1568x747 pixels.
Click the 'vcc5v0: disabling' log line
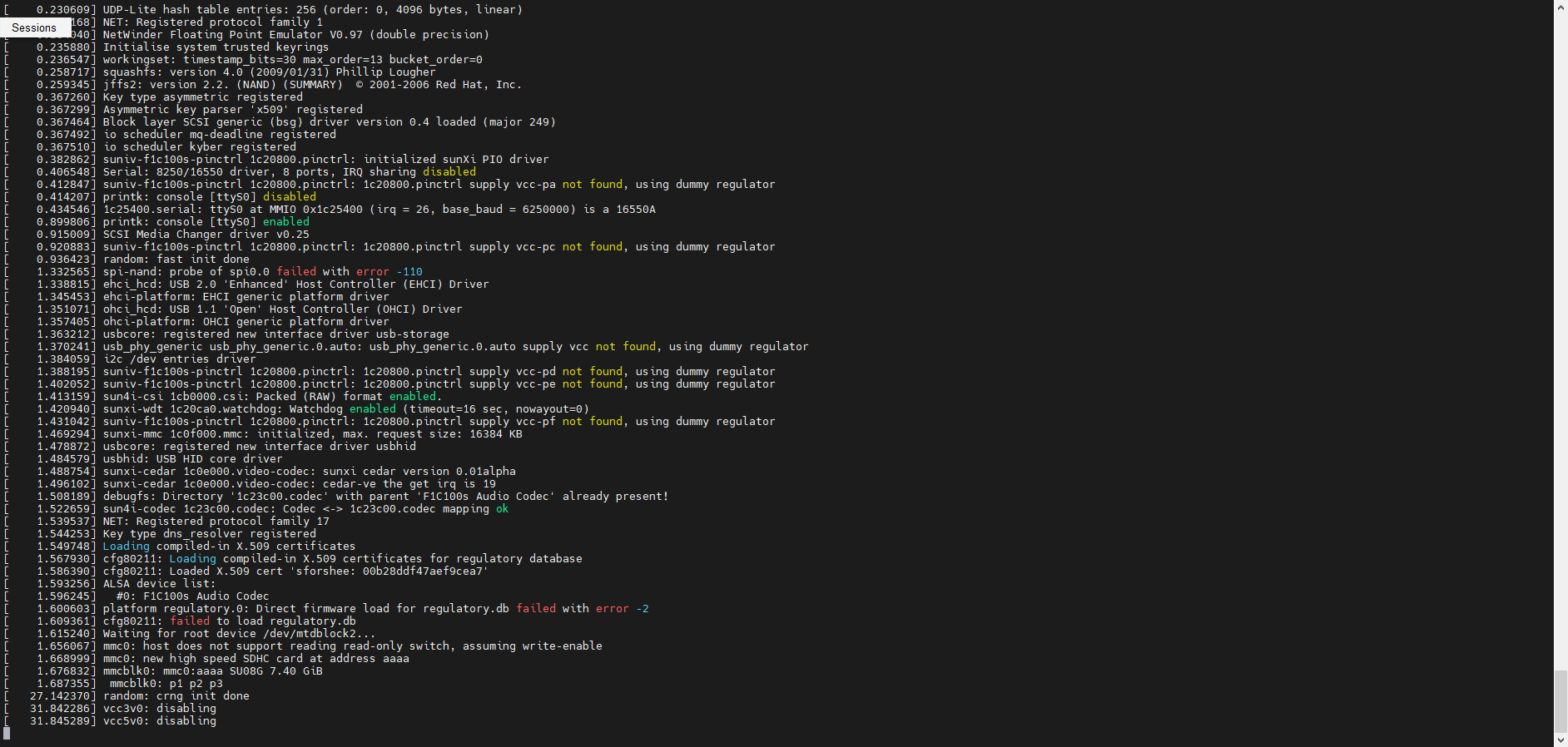159,721
